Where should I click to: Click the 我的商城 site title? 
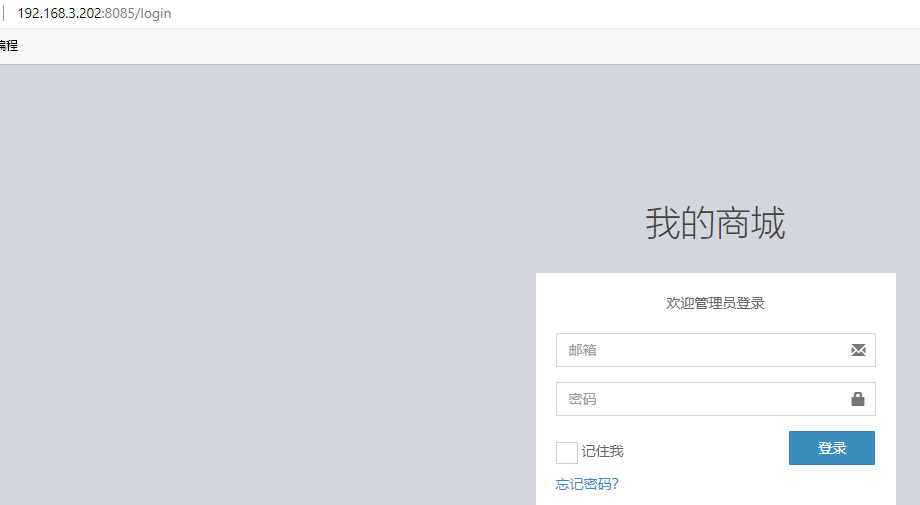coord(715,223)
